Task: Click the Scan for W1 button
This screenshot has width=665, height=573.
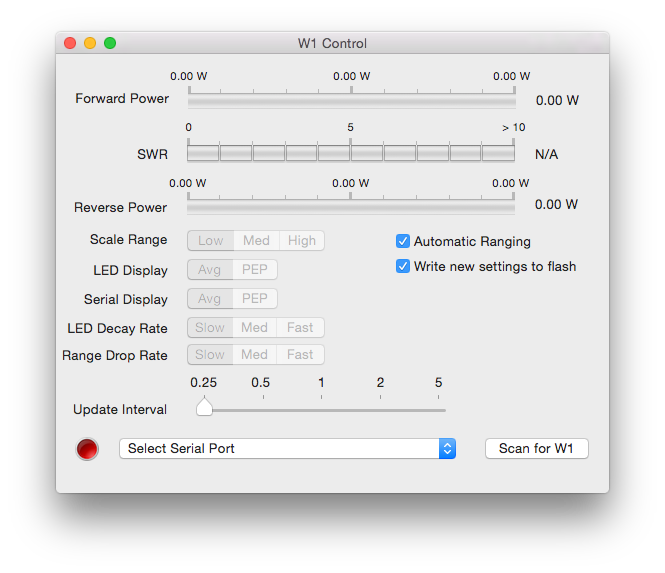Action: 536,448
